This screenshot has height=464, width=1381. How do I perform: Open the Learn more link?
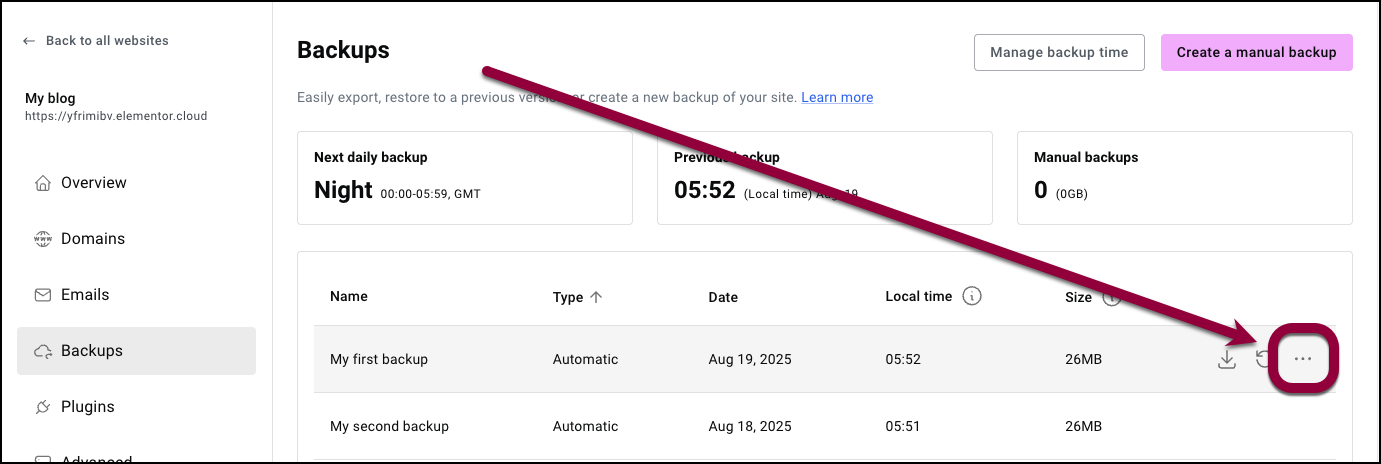(837, 97)
